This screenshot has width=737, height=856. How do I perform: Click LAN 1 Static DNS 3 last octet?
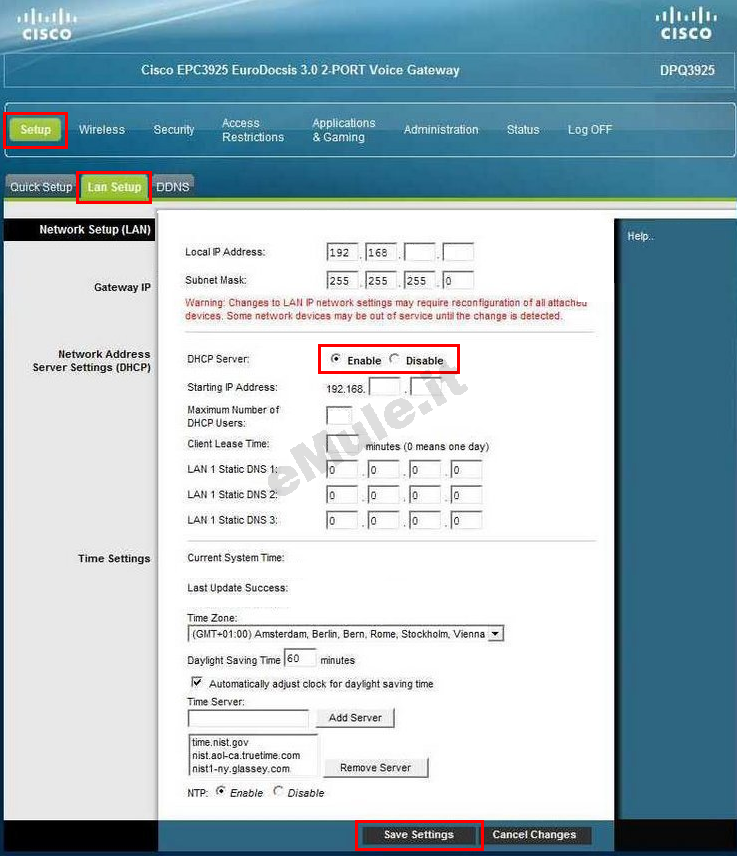pos(466,520)
